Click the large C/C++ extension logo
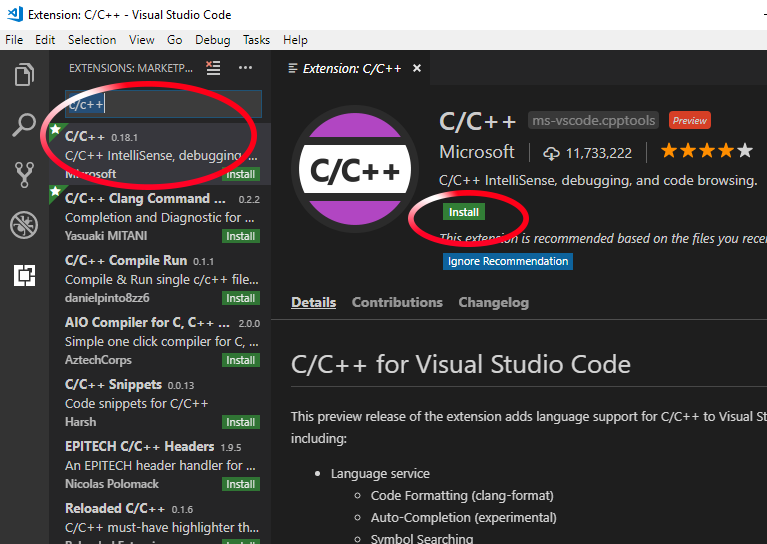This screenshot has width=767, height=544. (x=355, y=169)
